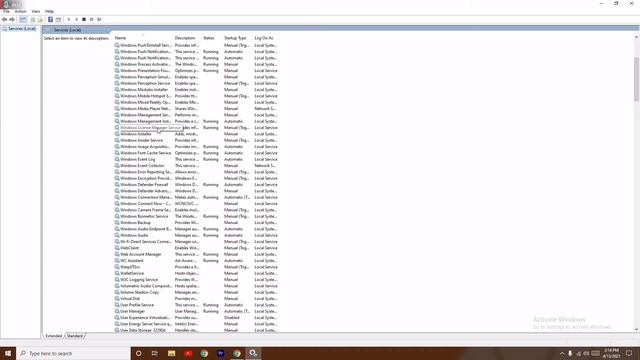Select the Windows Process Activation row

(x=196, y=64)
